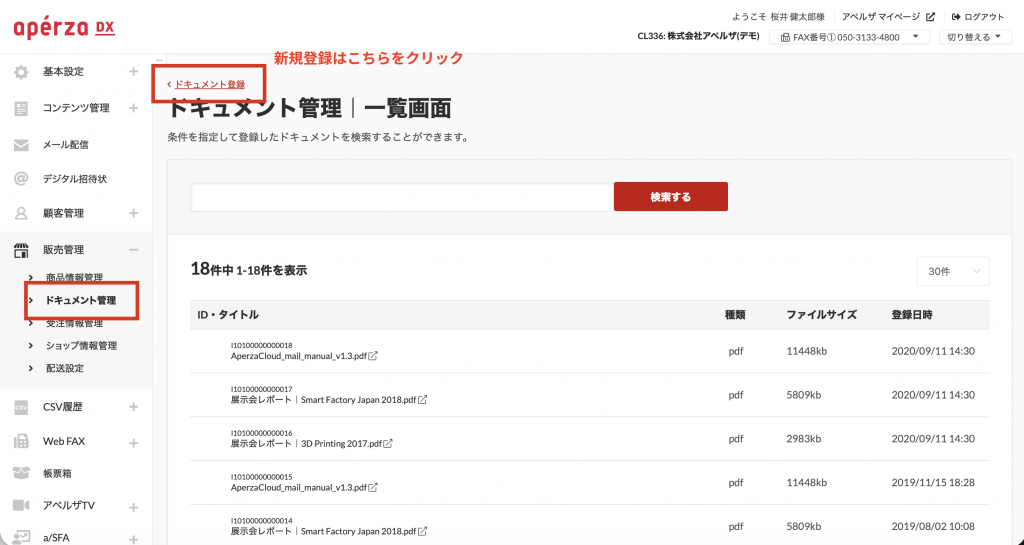Expand 基本設定 with its plus button
The height and width of the screenshot is (545, 1024).
(133, 72)
